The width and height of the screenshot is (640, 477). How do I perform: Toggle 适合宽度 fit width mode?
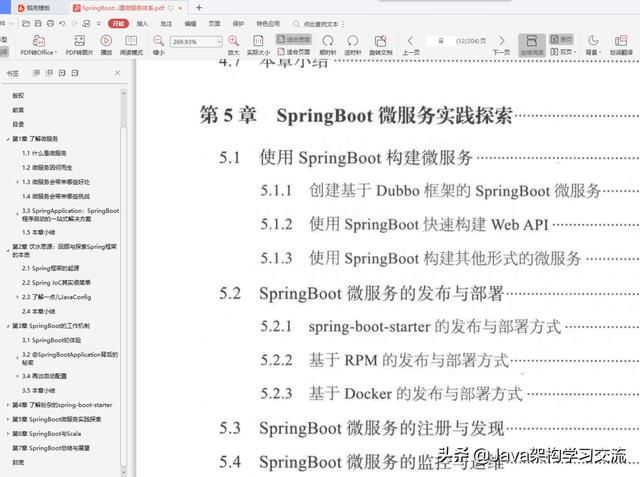point(293,39)
